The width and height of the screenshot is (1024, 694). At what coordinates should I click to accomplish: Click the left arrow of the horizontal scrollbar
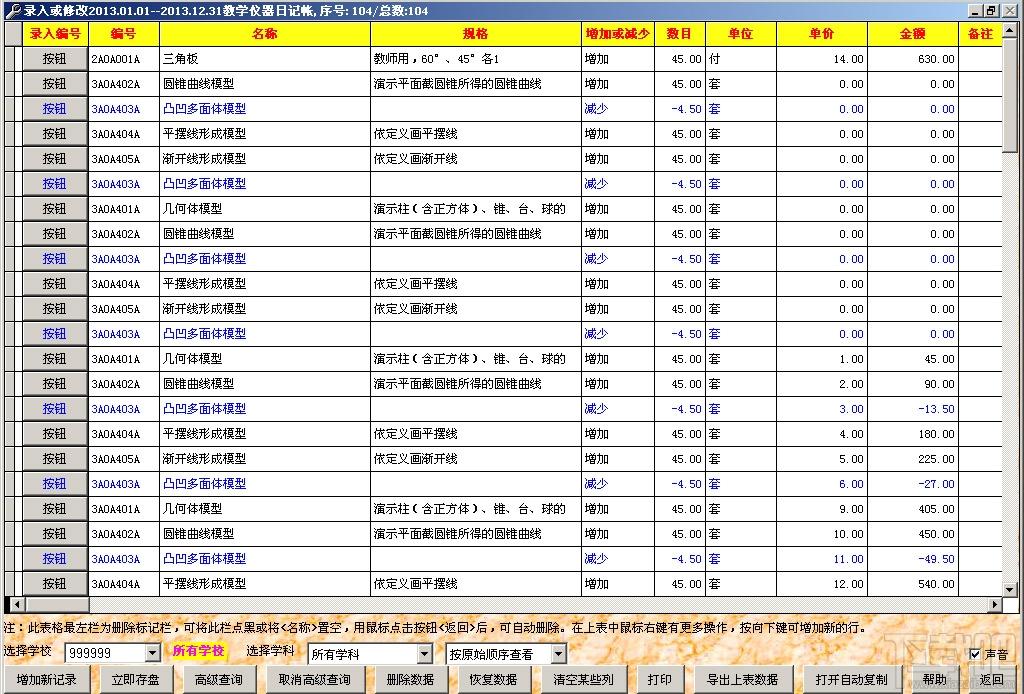tap(16, 604)
